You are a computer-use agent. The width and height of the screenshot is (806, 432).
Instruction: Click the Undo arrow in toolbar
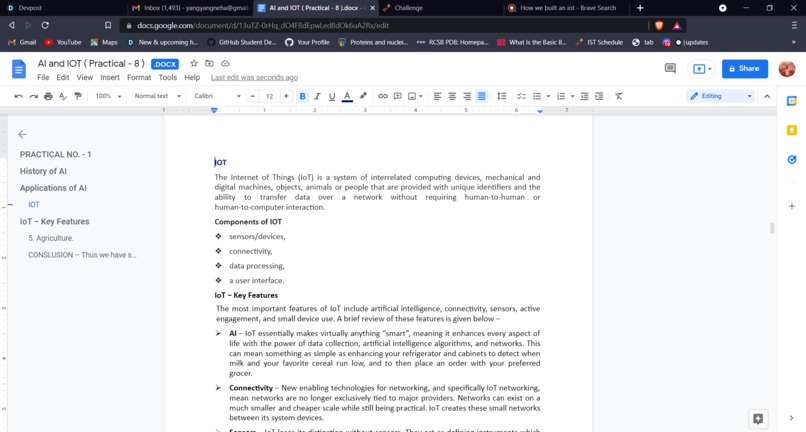[x=19, y=96]
